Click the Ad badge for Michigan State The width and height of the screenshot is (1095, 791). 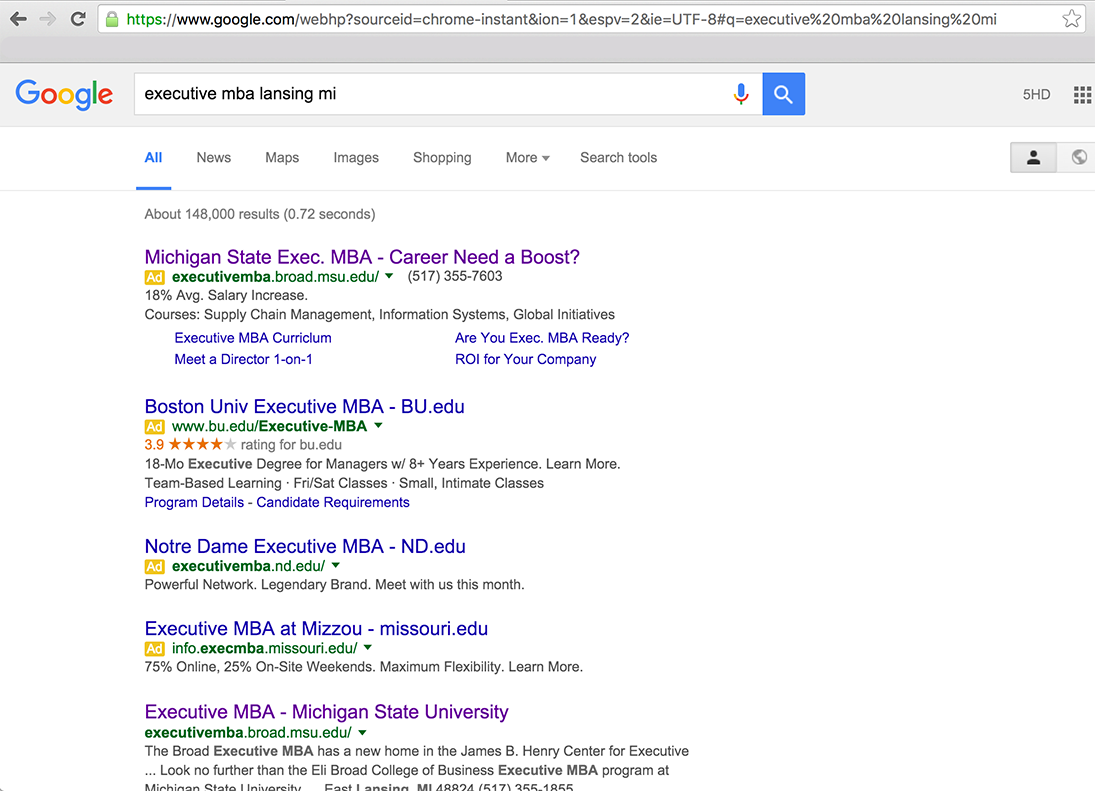point(154,277)
